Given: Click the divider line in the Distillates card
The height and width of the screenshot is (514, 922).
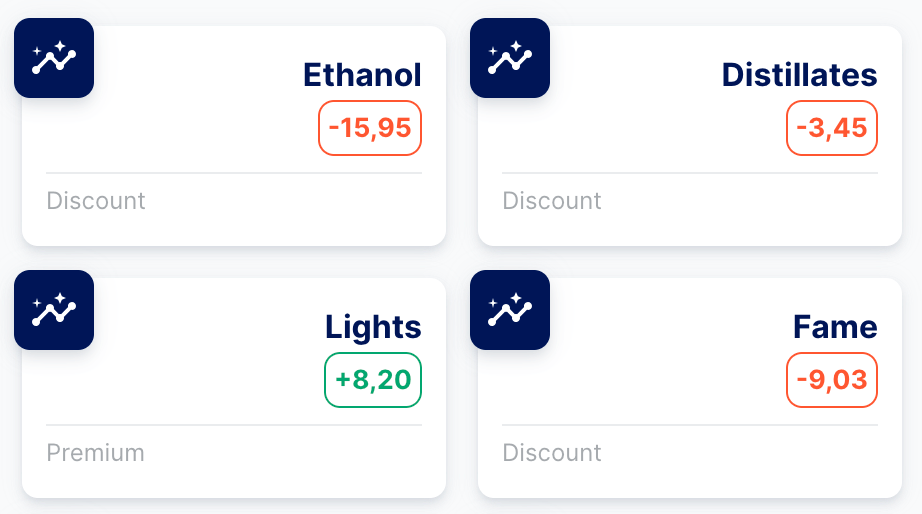Looking at the screenshot, I should (690, 173).
